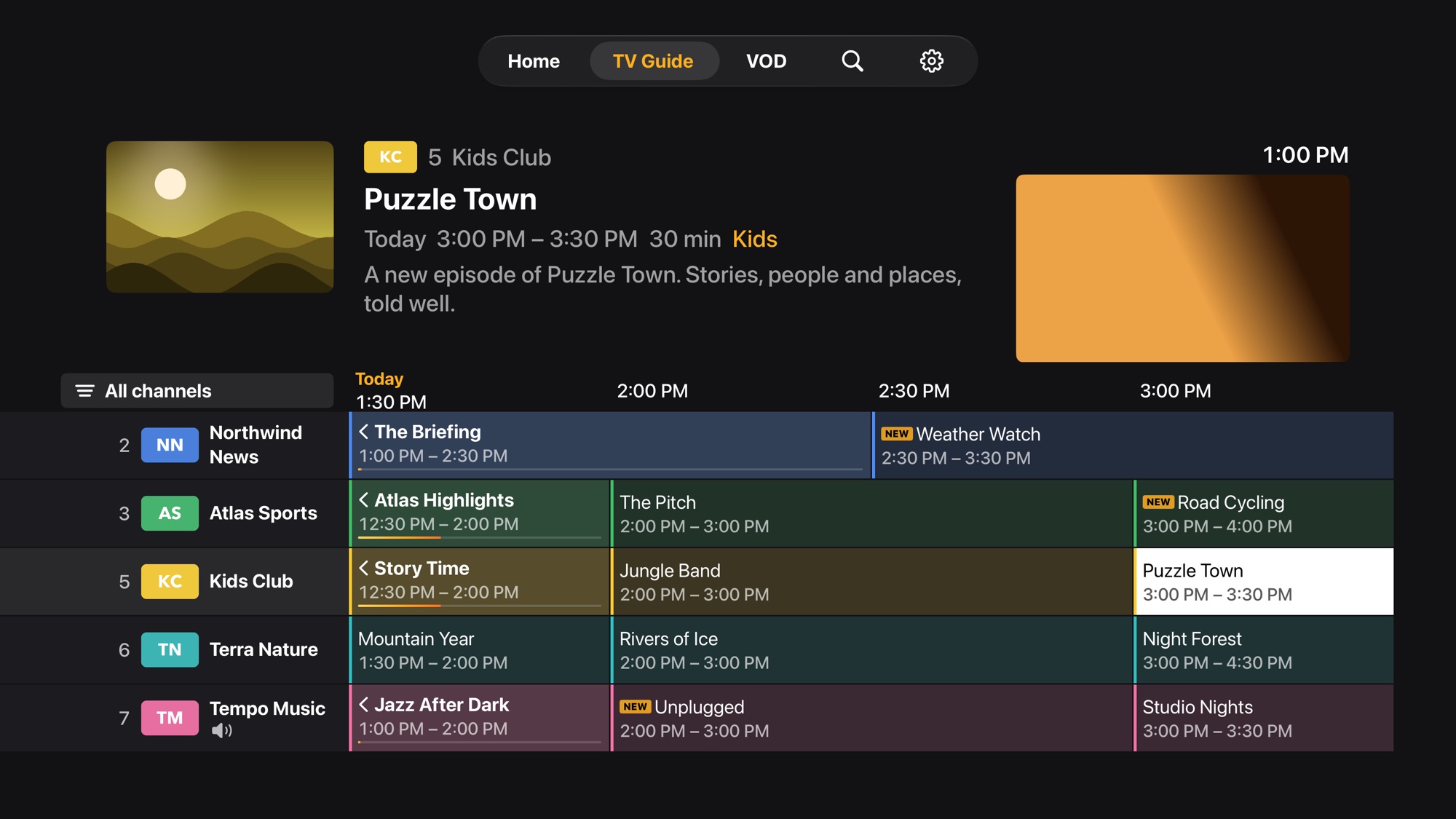
Task: Select the TV Guide tab
Action: 653,61
